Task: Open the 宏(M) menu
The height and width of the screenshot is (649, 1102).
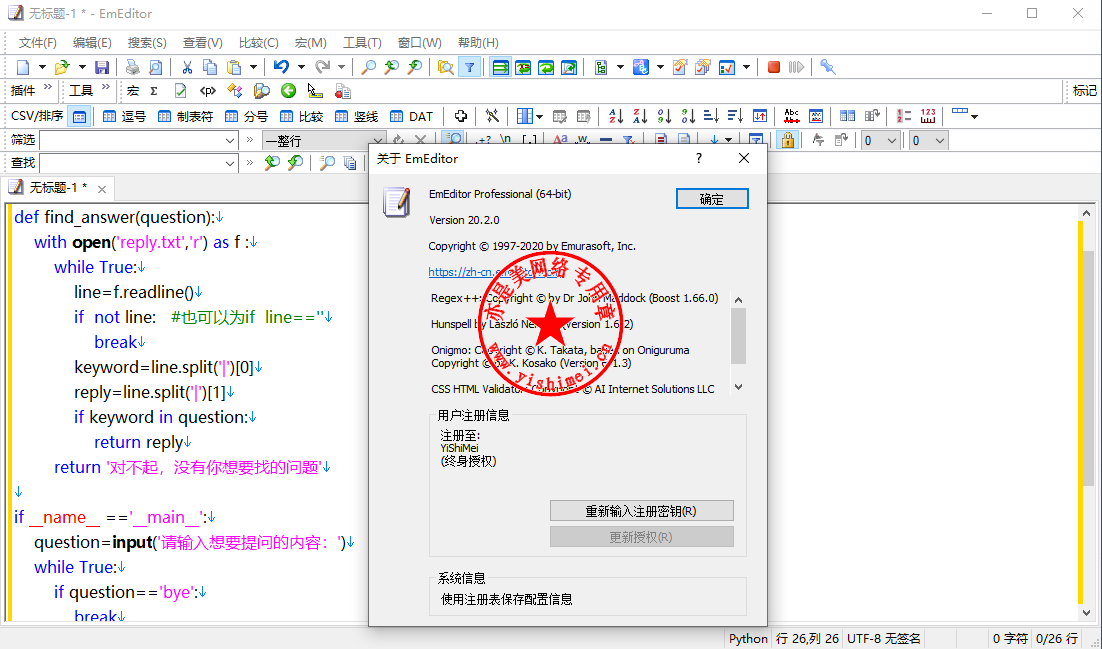Action: click(x=310, y=43)
